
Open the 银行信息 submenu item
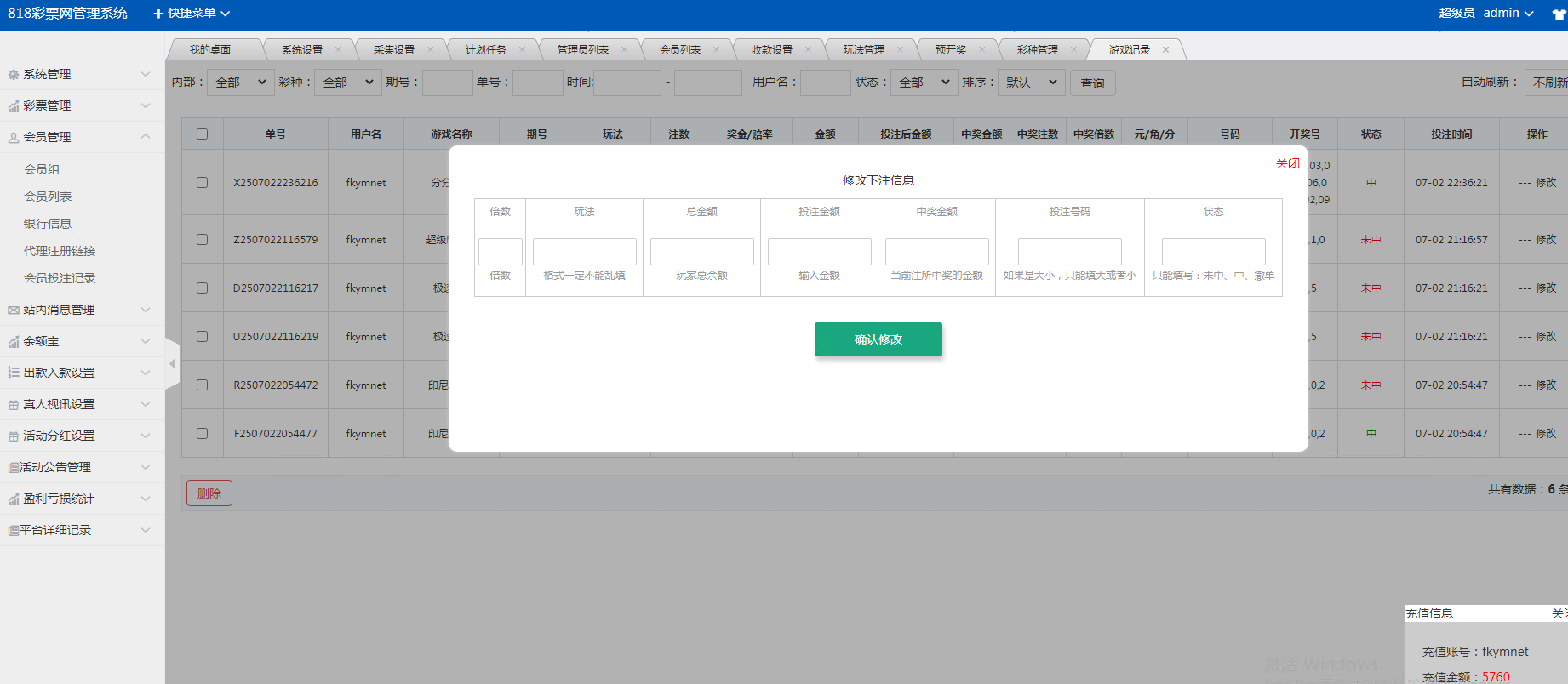[x=48, y=224]
